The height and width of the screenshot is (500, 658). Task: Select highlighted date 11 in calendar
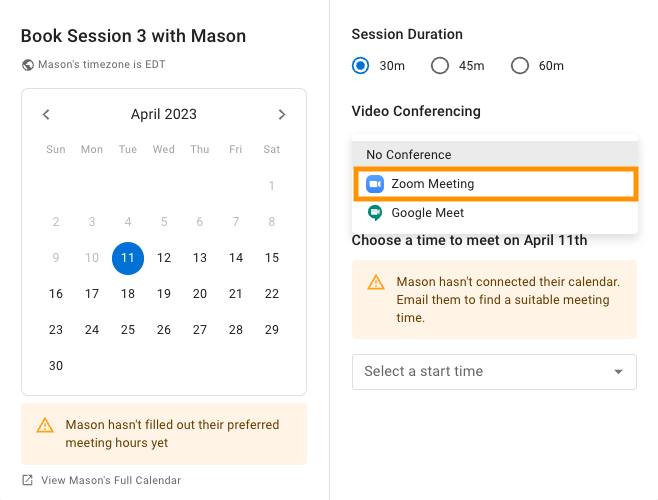pyautogui.click(x=128, y=258)
